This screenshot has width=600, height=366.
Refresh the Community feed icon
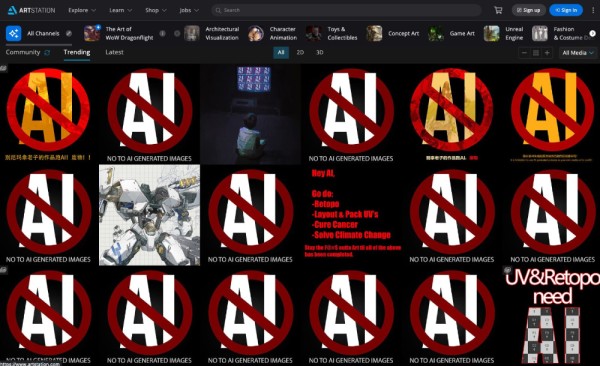click(47, 52)
